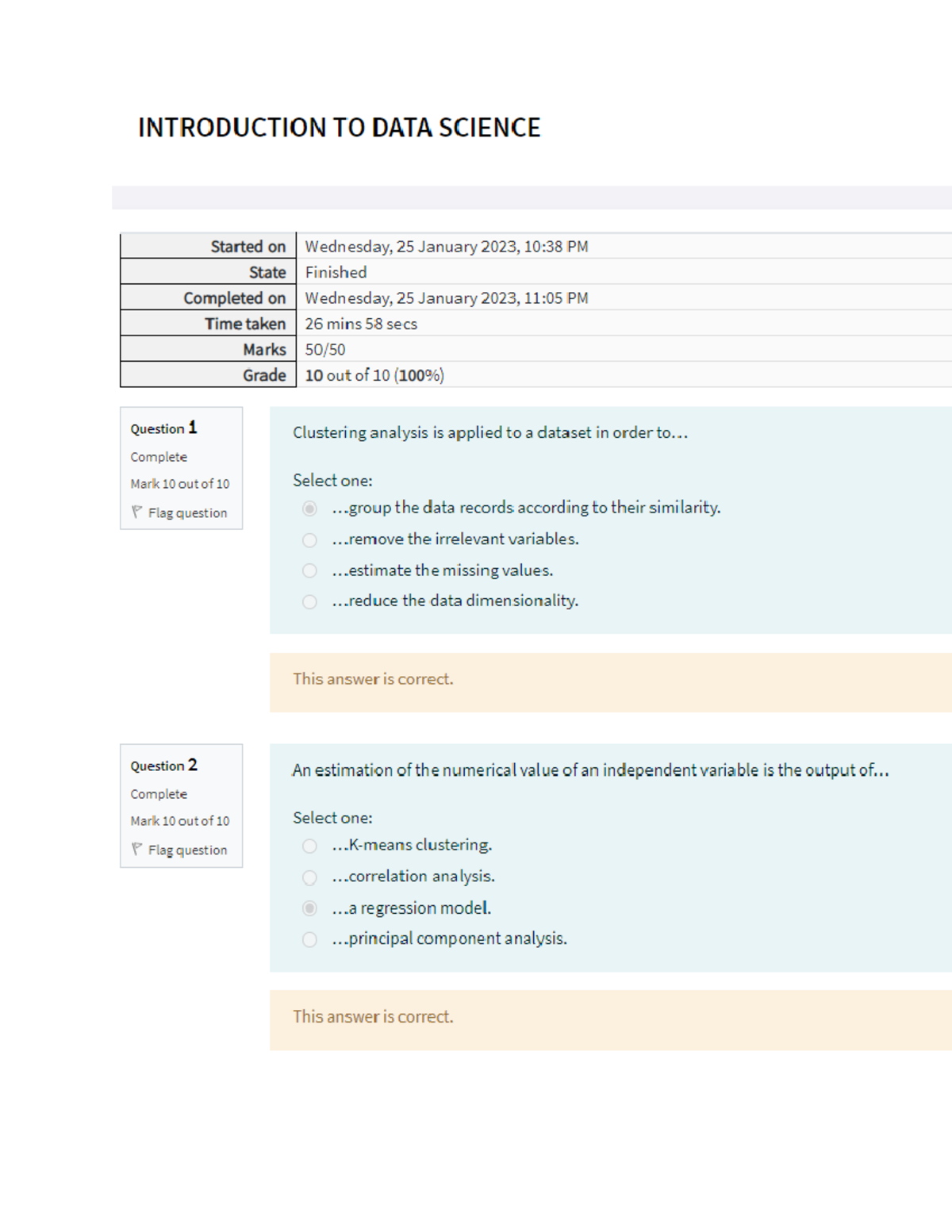Click the 'Question 1' number label

[x=163, y=428]
